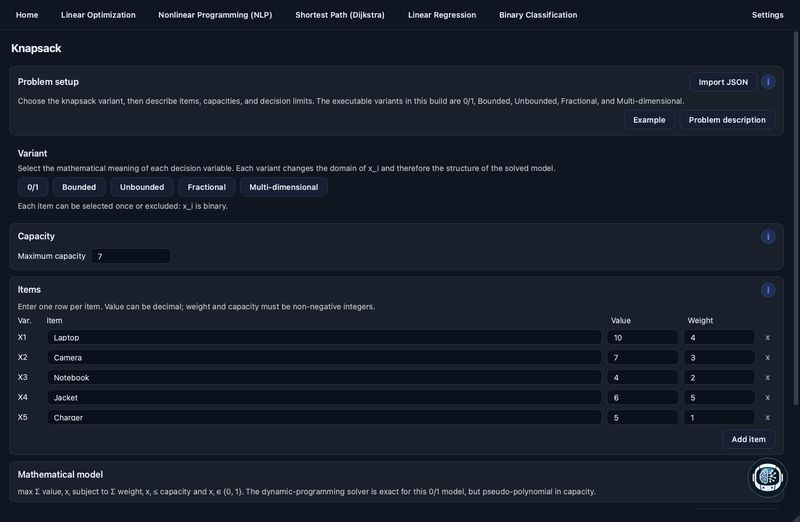Edit the Camera value field
Screen dimensions: 800x522
642,357
